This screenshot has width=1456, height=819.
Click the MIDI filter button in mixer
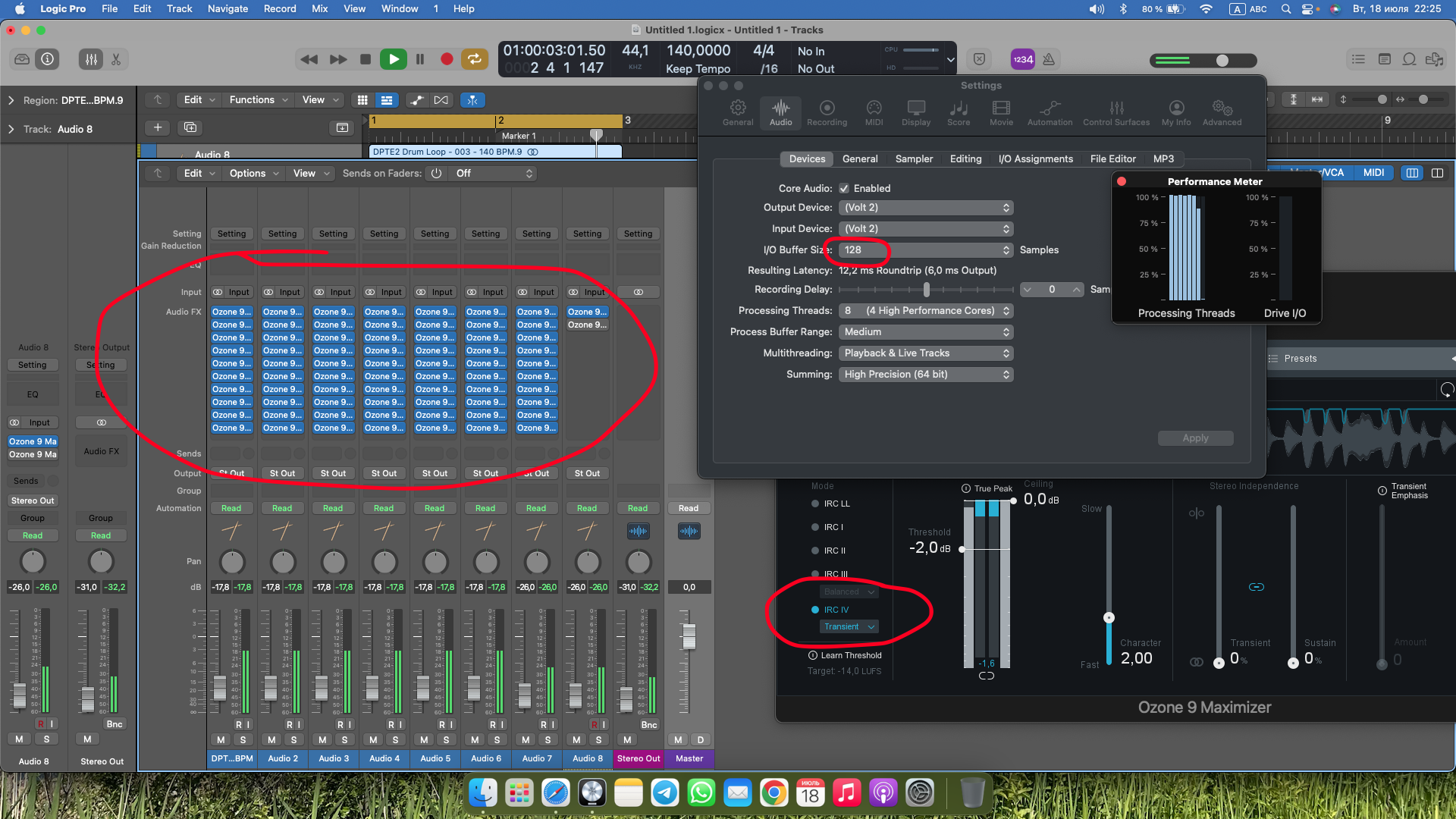(1373, 173)
